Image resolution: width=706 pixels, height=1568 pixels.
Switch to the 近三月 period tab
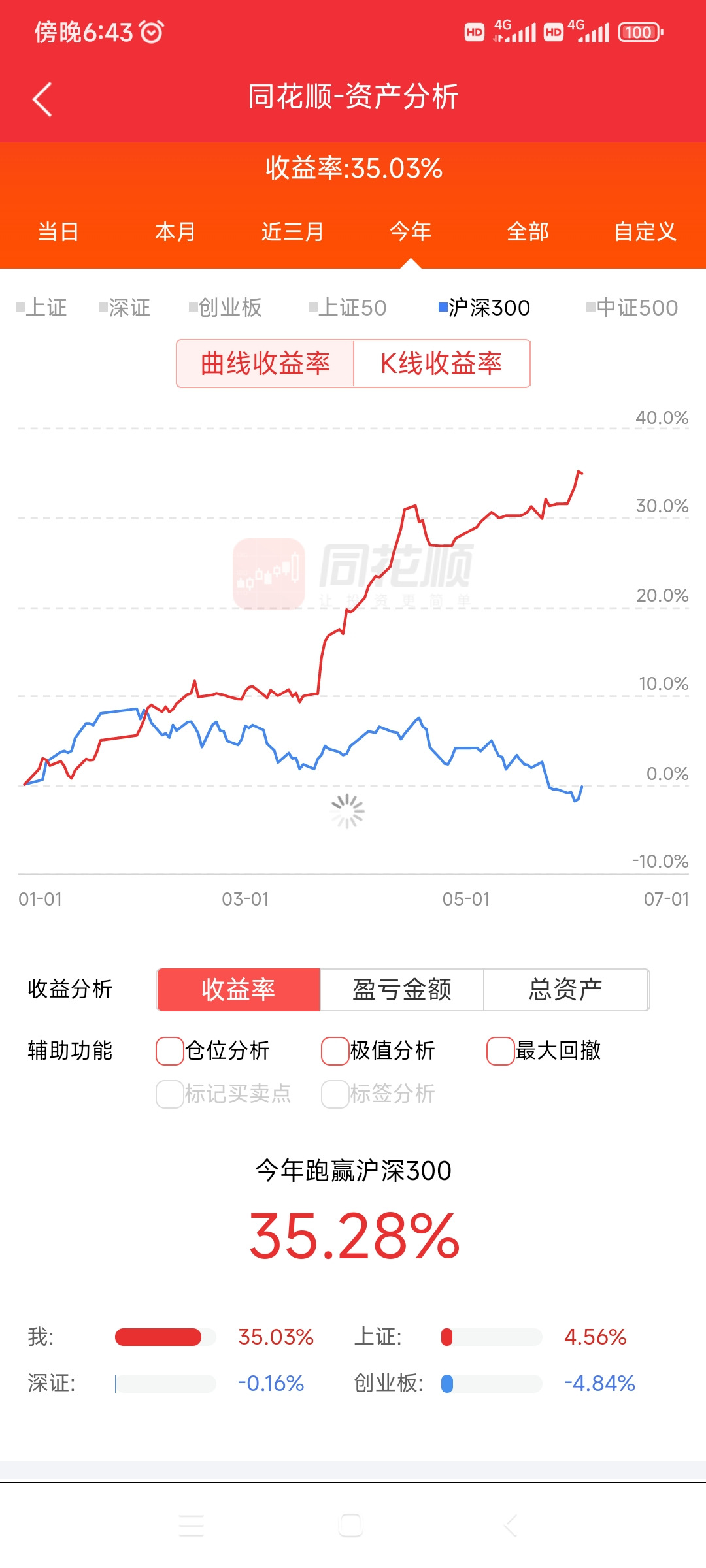(292, 232)
